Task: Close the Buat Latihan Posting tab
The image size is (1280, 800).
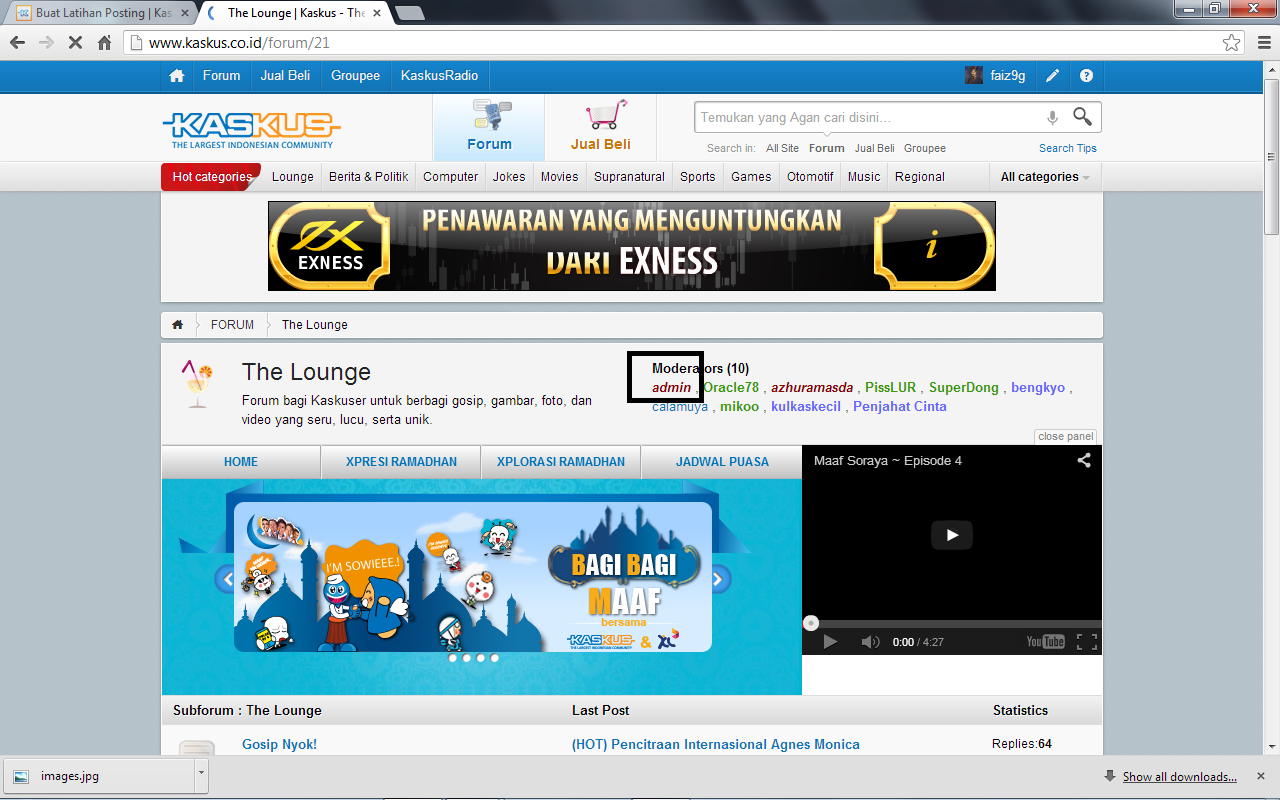Action: point(184,13)
